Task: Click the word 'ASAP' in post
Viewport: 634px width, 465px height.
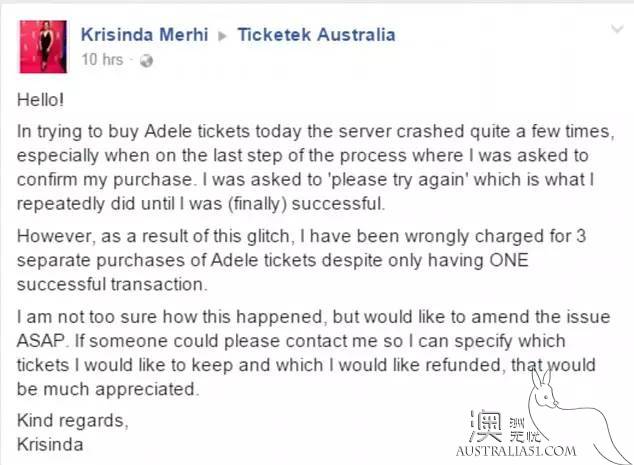Action: [x=41, y=341]
